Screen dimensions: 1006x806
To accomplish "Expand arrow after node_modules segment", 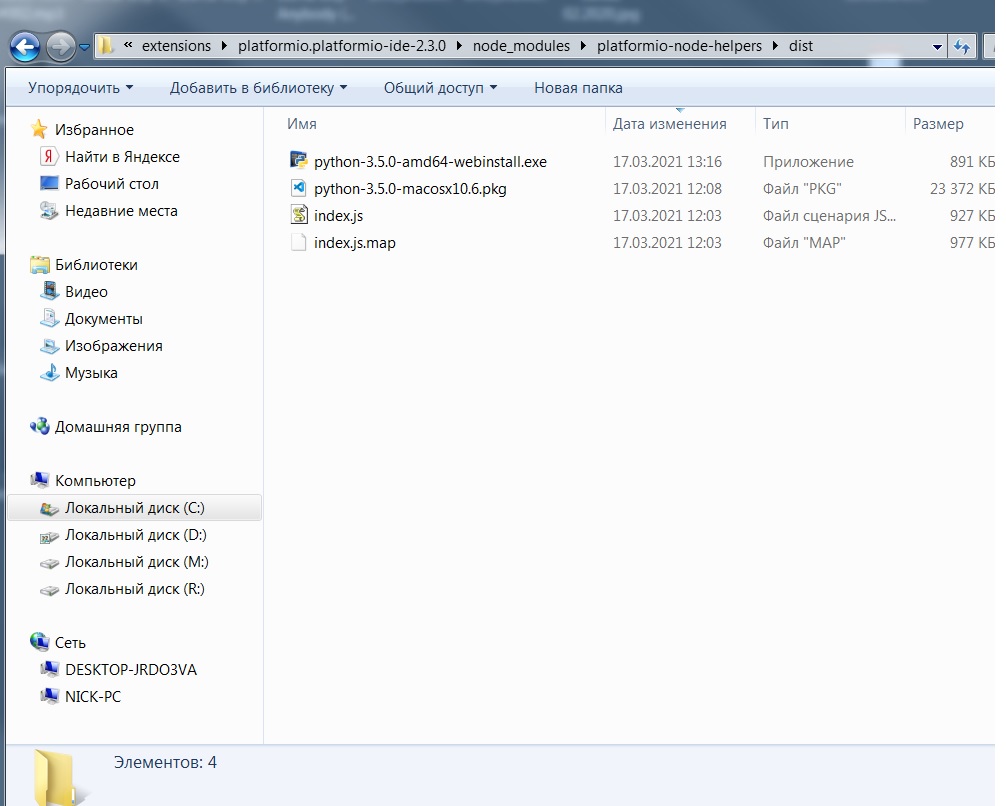I will pos(583,46).
